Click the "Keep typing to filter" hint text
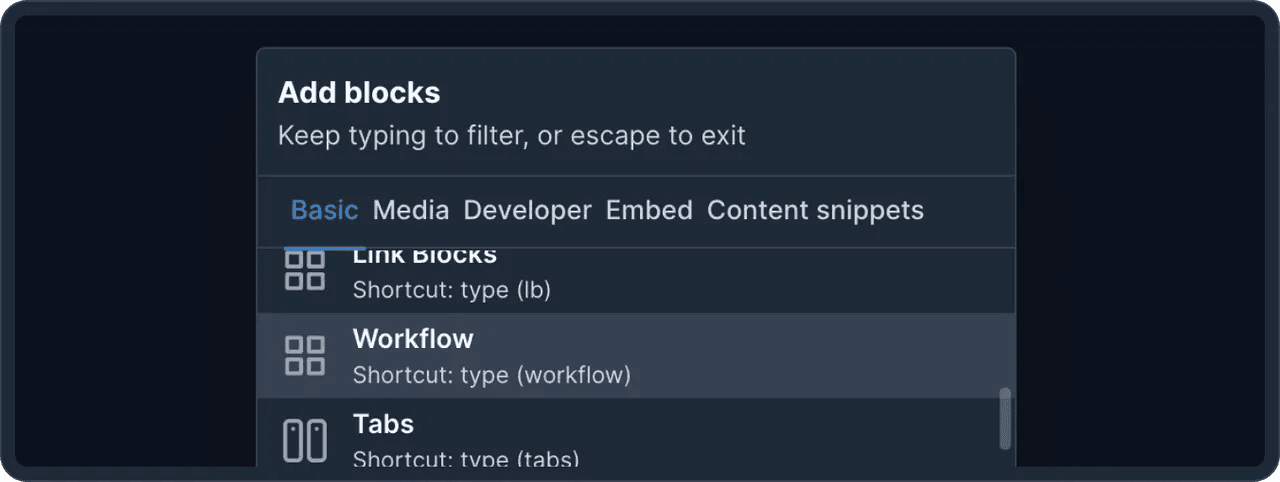Screen dimensions: 1280x482 click(x=511, y=135)
